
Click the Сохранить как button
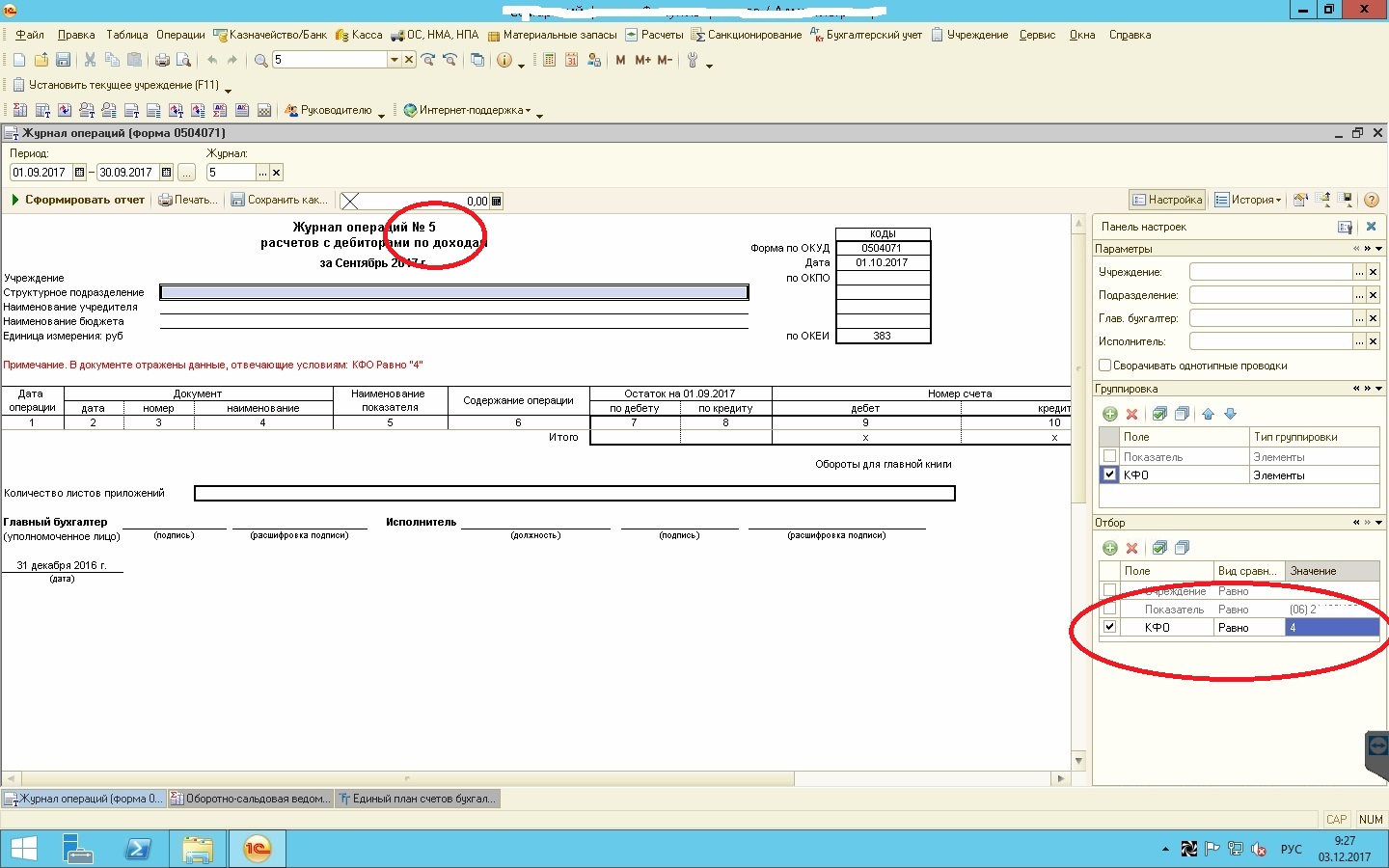coord(279,200)
